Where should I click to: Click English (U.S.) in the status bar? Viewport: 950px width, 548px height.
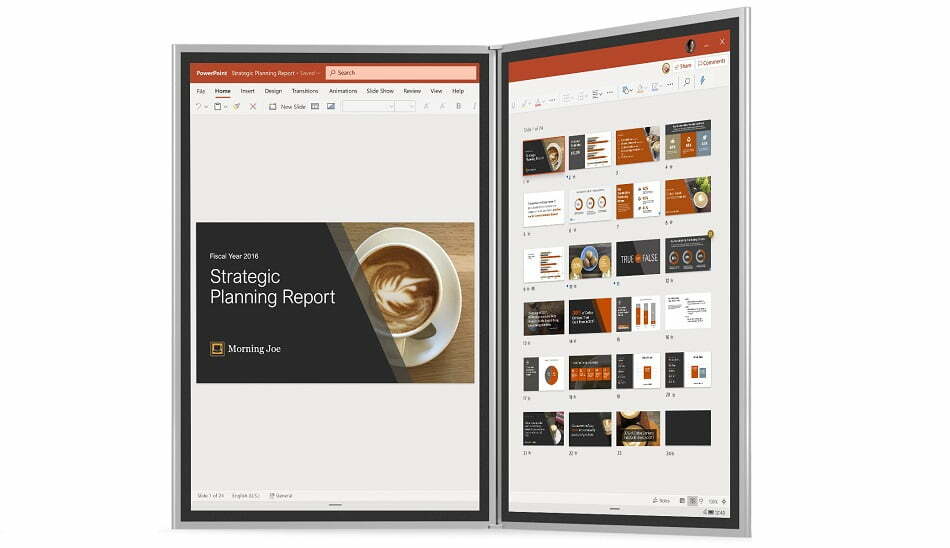pyautogui.click(x=245, y=496)
